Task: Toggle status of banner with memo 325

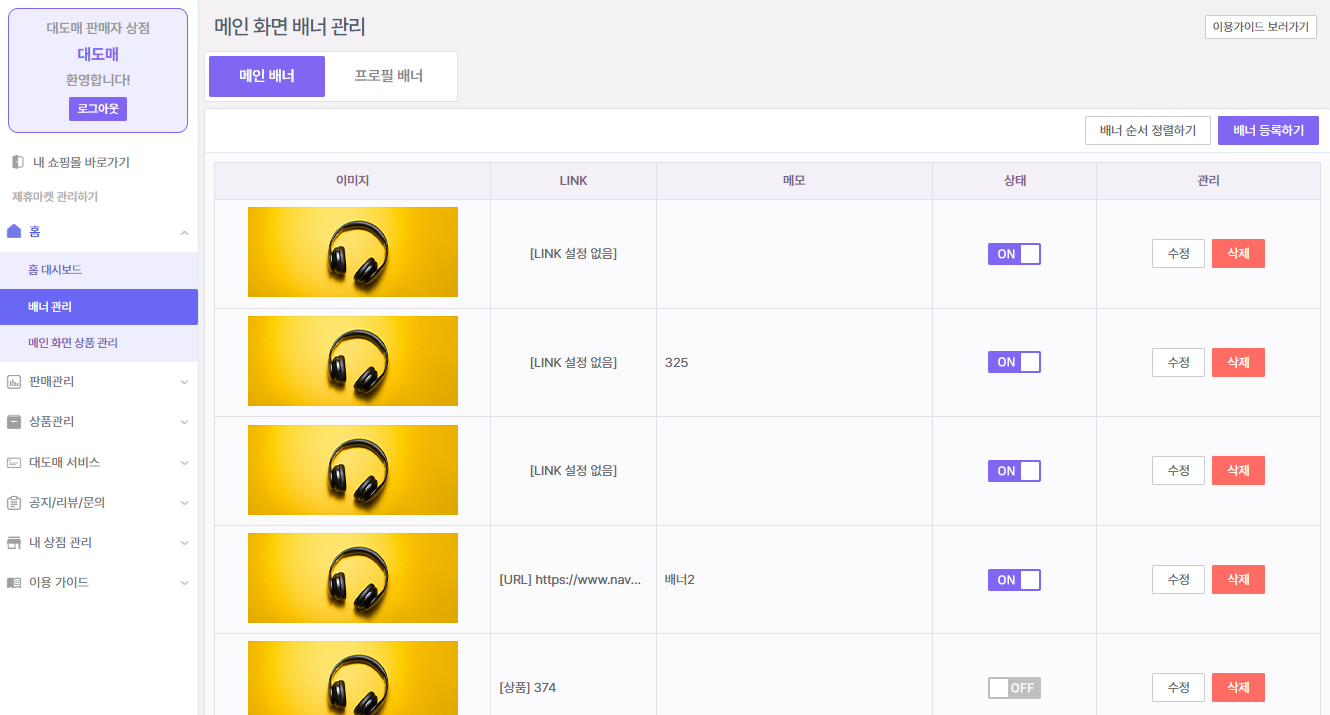Action: point(1014,362)
